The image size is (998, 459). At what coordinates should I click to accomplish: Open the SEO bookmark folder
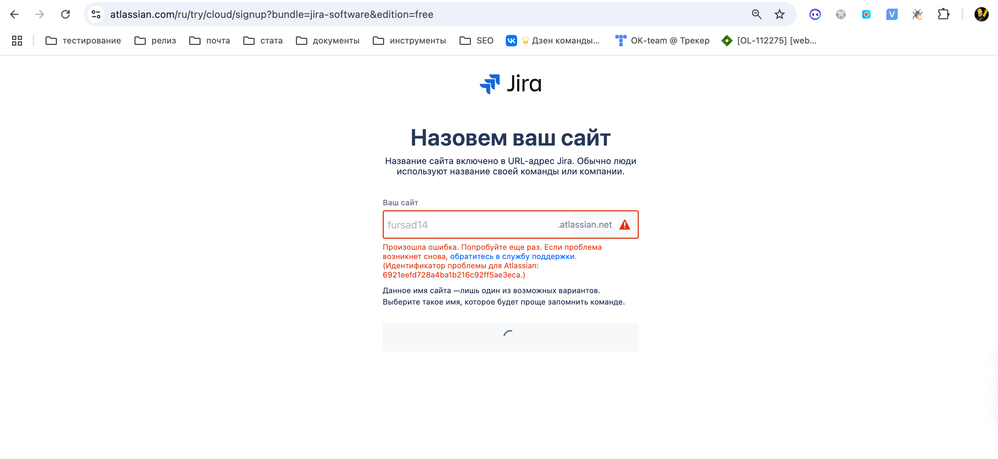click(477, 40)
